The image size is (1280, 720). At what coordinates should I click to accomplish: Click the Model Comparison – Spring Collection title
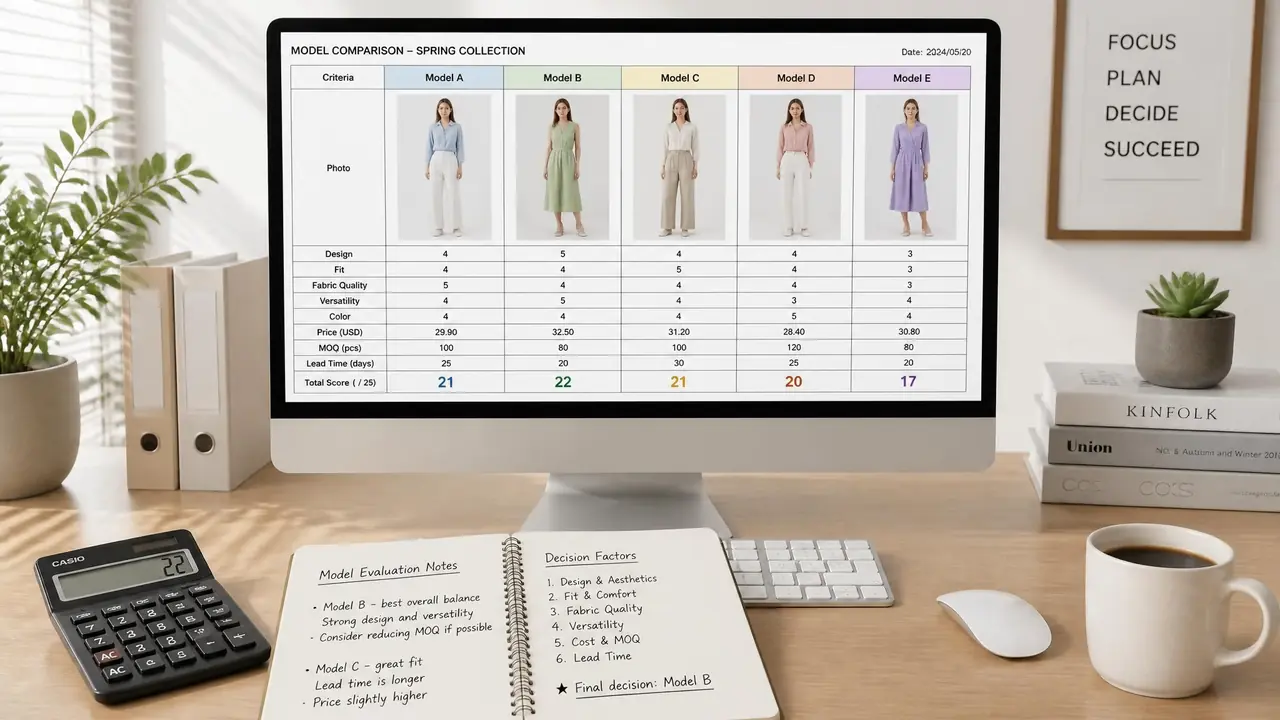[408, 51]
